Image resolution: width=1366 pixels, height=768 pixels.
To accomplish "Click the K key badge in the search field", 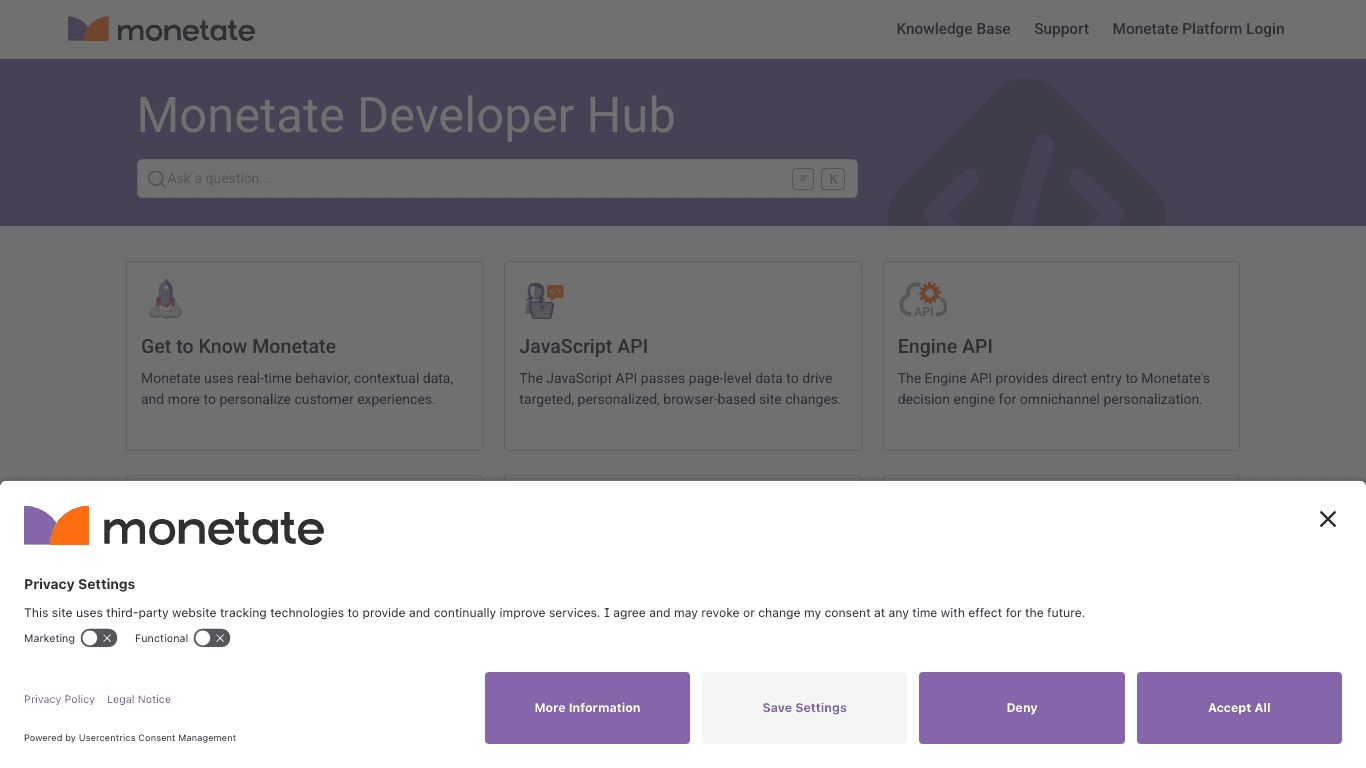I will 833,178.
